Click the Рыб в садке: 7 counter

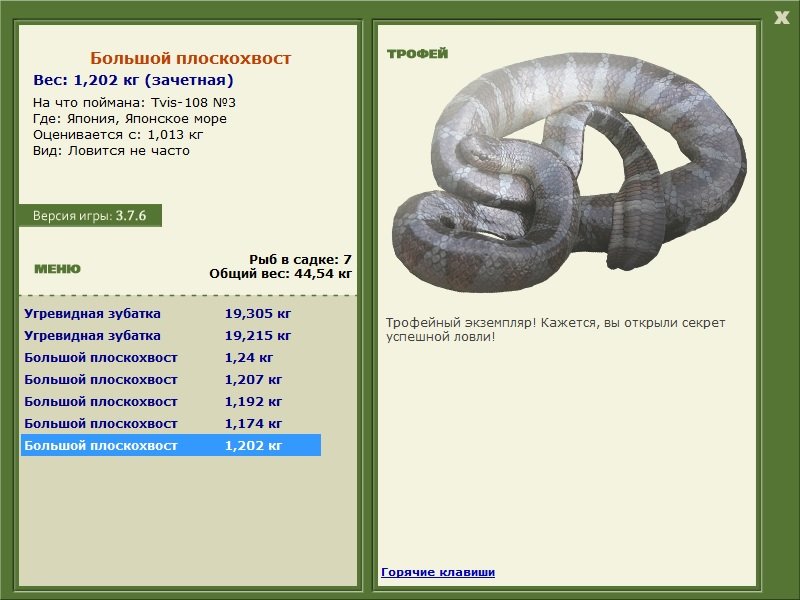click(x=301, y=259)
